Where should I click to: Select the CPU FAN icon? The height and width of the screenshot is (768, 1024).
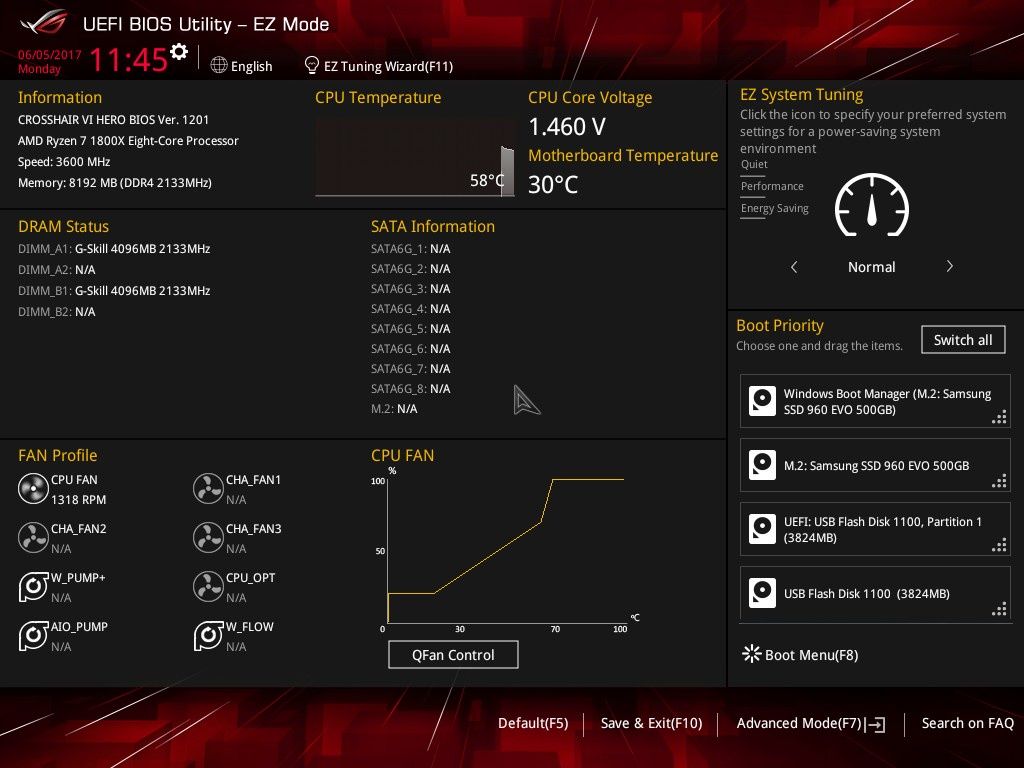(x=33, y=489)
